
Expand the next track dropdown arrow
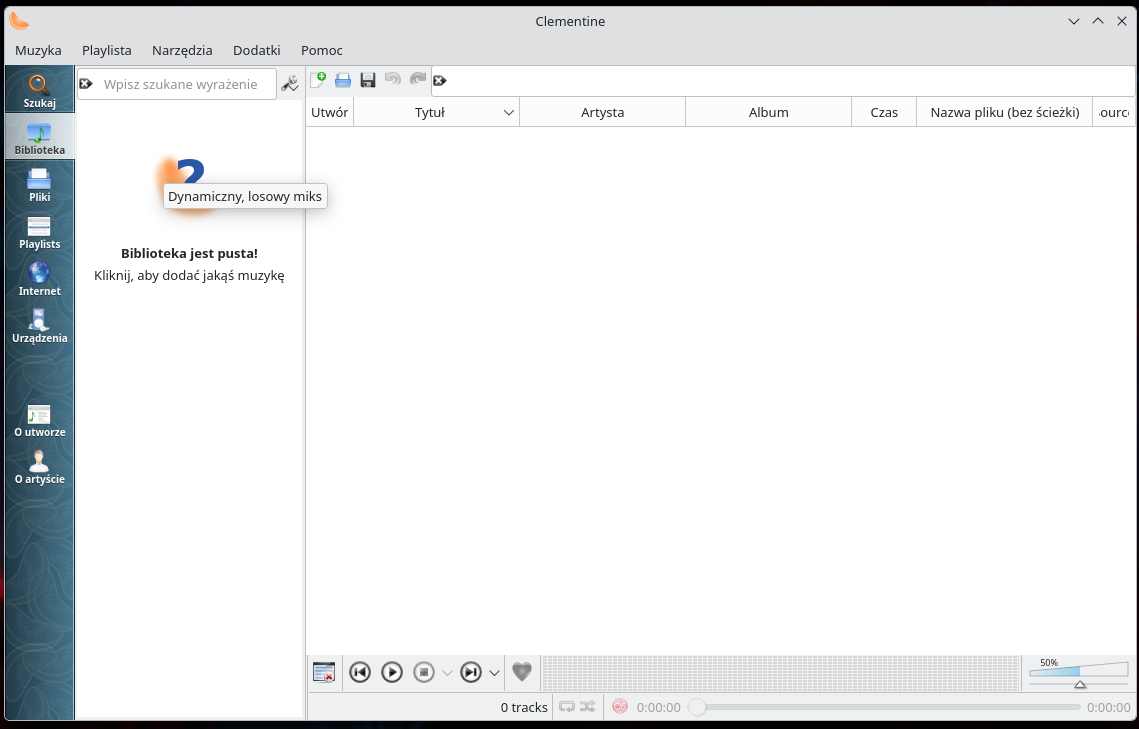[495, 673]
